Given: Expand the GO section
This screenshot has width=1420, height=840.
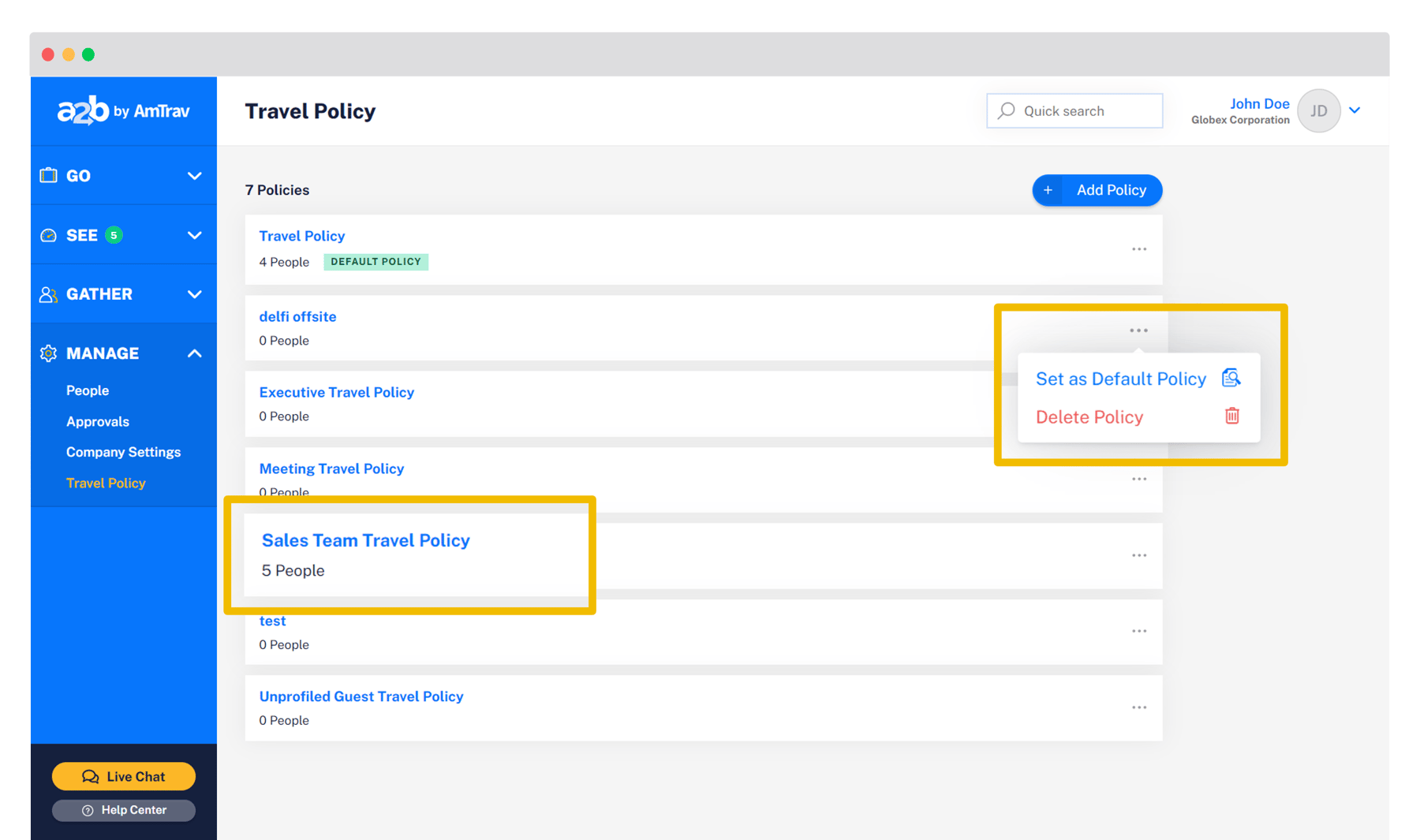Looking at the screenshot, I should (194, 175).
